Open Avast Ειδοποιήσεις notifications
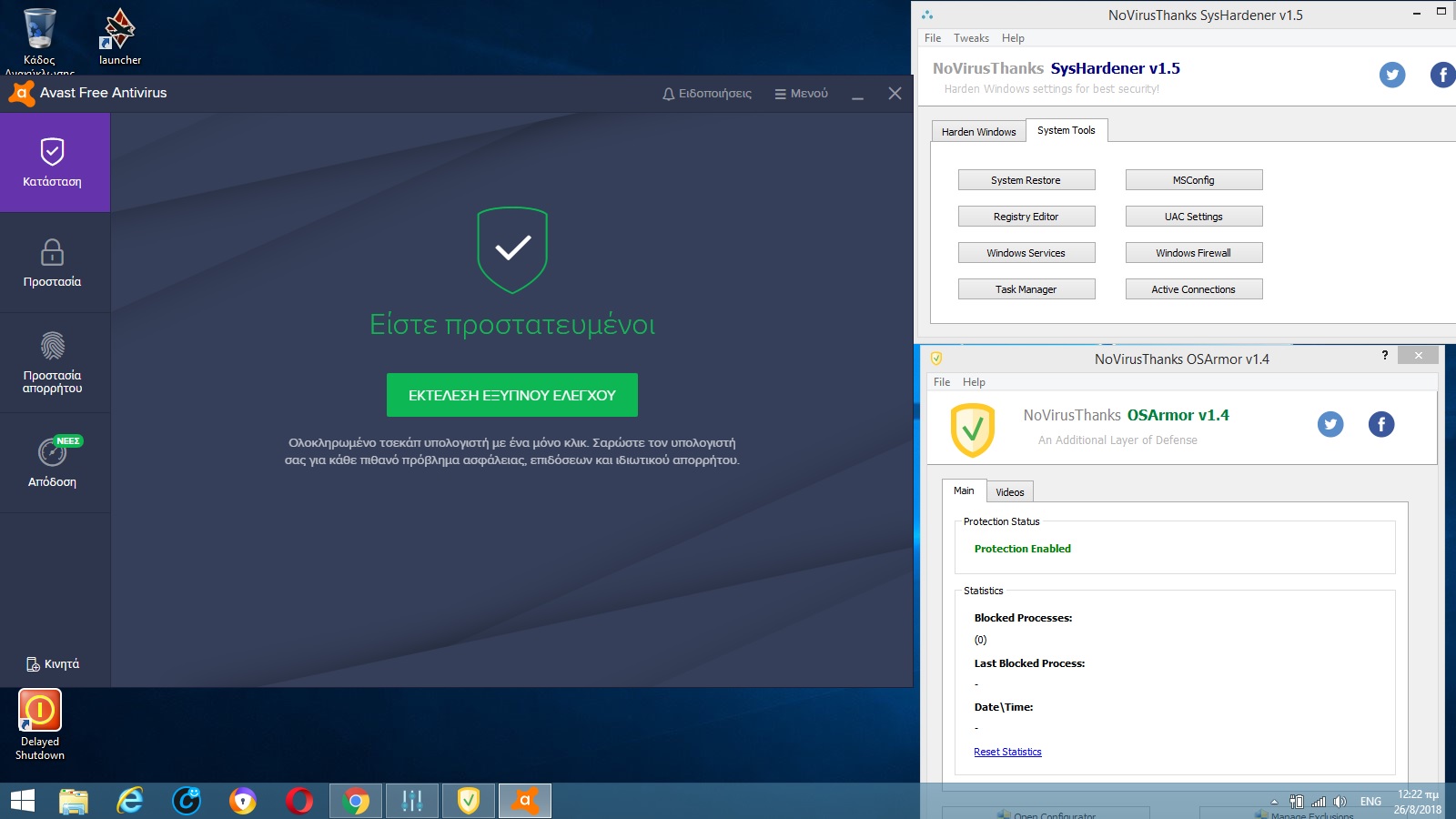 pos(707,94)
